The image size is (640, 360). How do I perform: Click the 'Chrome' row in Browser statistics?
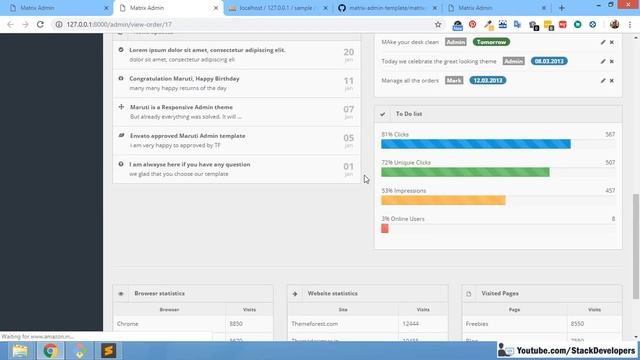(x=193, y=324)
